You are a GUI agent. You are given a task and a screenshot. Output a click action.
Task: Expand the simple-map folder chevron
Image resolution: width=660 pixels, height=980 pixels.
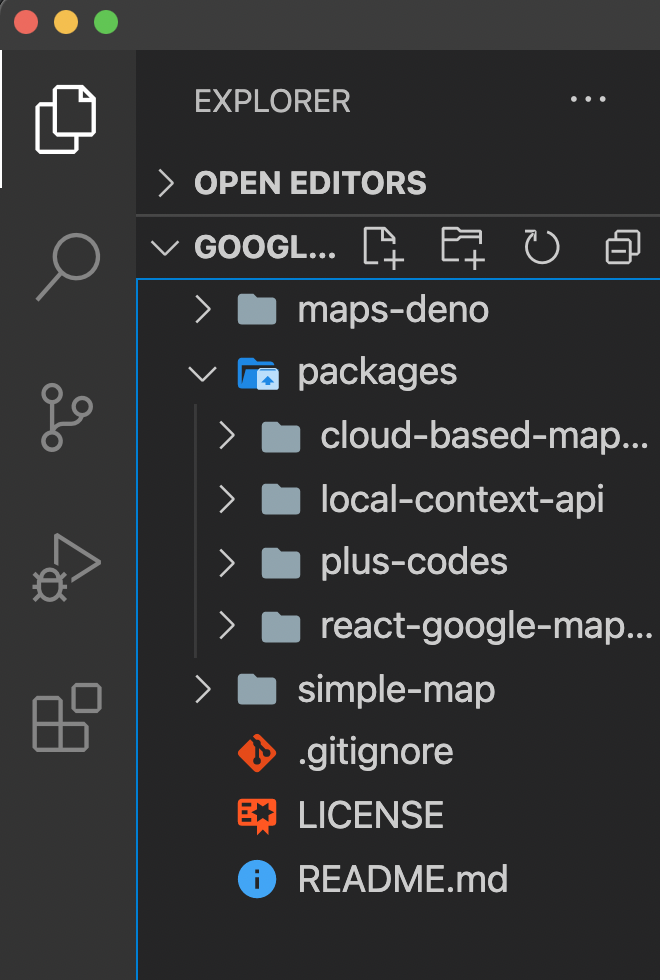click(202, 689)
